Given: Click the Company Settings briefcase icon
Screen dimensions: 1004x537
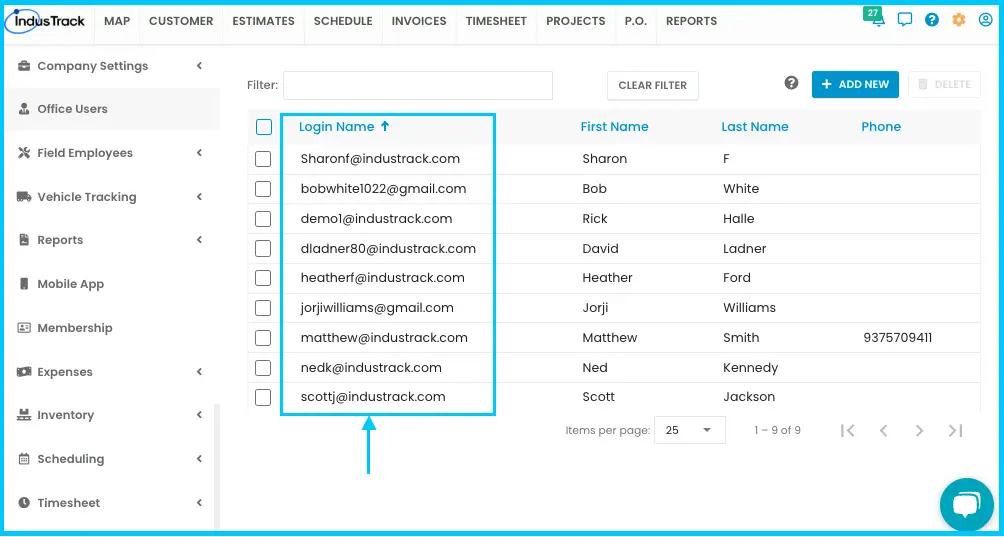Looking at the screenshot, I should click(x=24, y=66).
